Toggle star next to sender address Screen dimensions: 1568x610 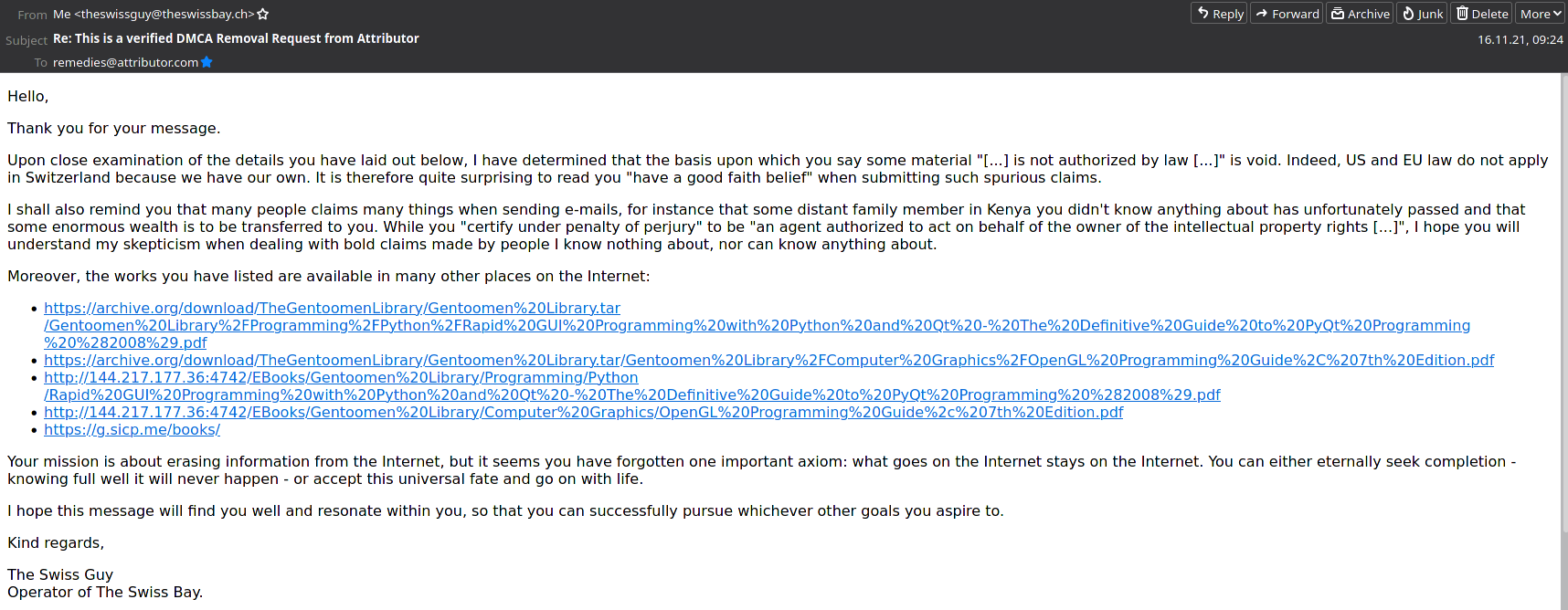point(263,15)
